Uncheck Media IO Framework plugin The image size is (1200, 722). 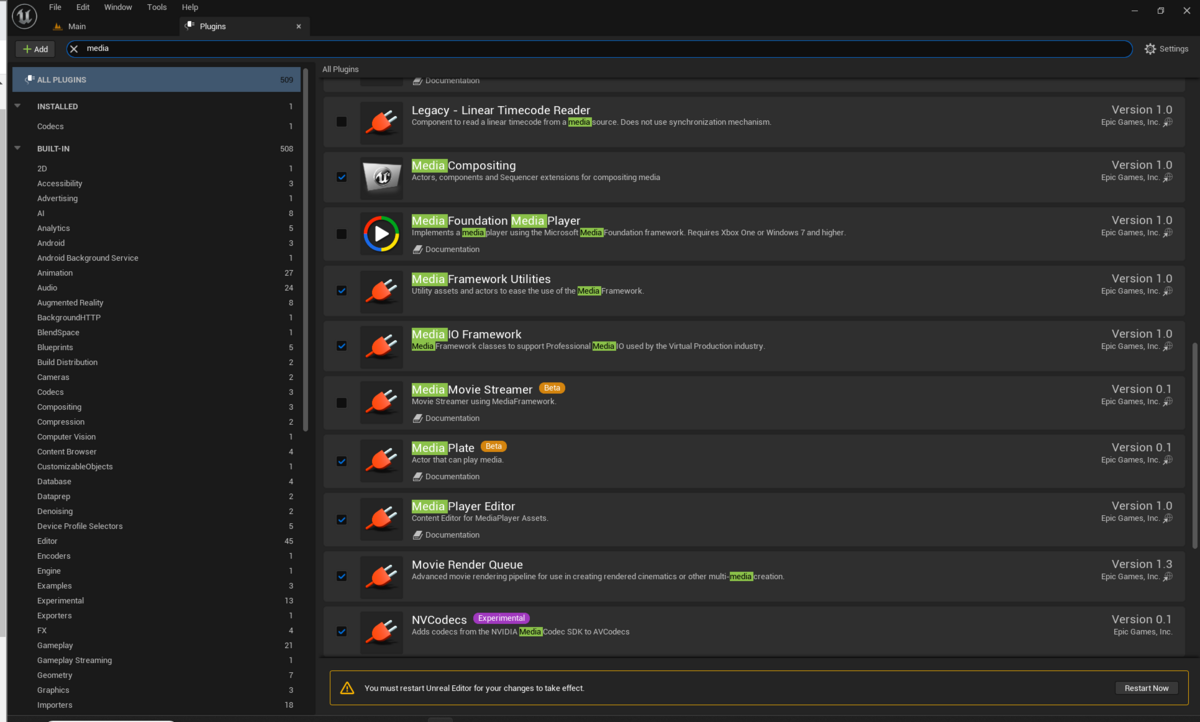(342, 346)
